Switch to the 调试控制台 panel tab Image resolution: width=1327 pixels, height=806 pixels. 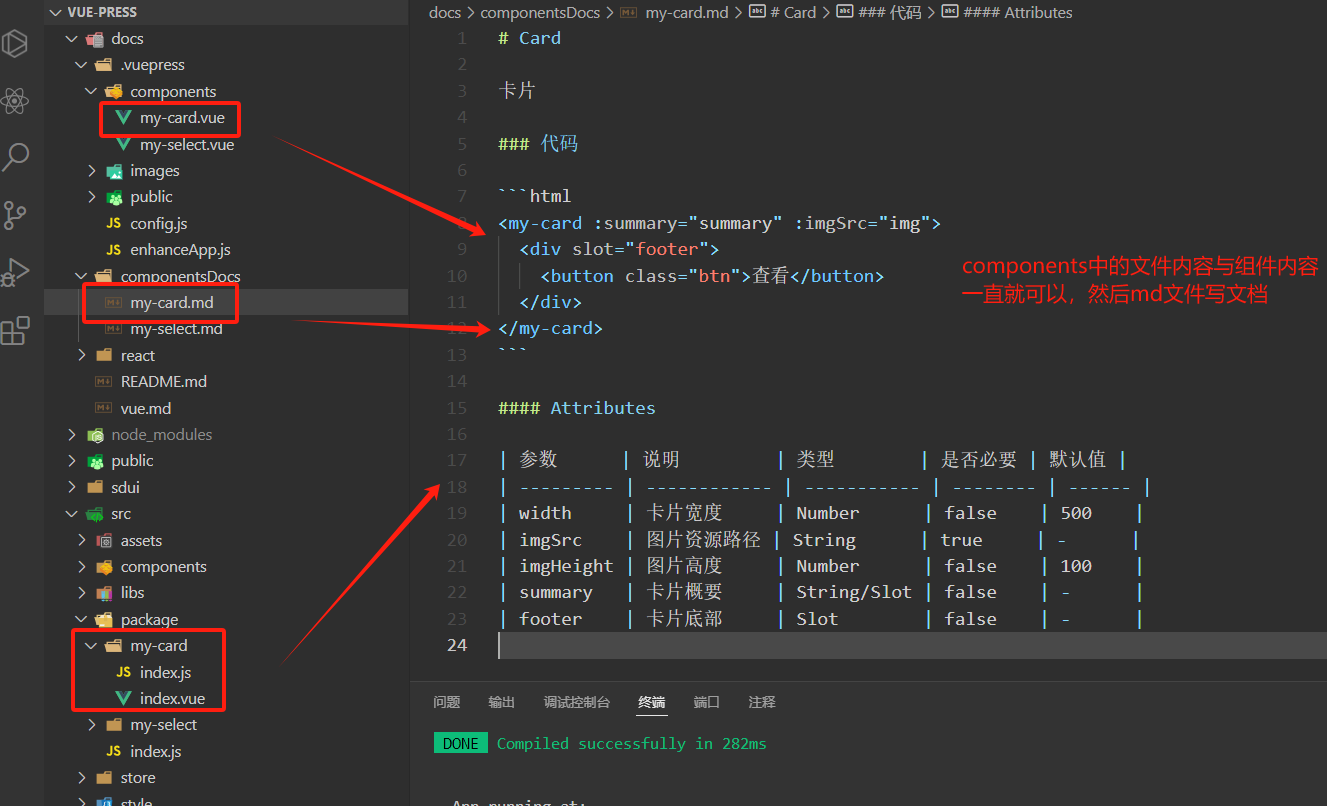(x=577, y=702)
